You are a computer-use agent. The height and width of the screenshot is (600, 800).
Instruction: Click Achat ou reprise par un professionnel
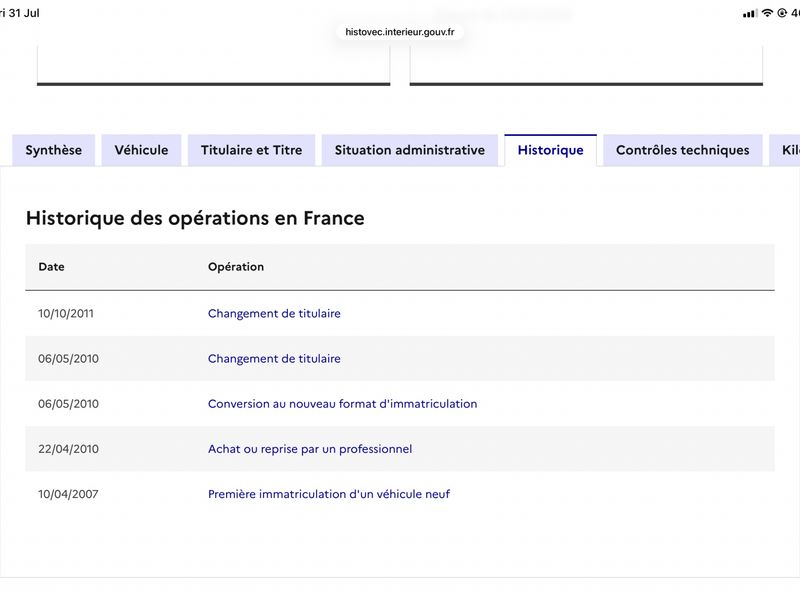[310, 449]
